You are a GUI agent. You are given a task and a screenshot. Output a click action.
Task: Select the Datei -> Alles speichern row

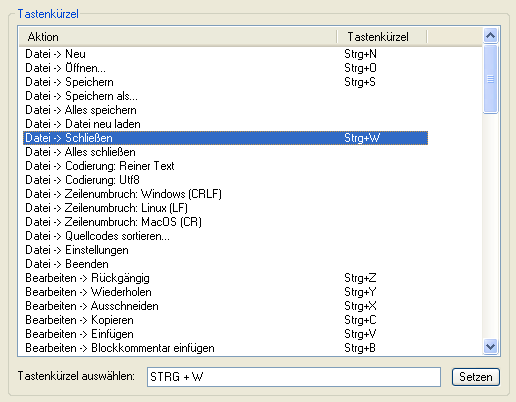point(225,110)
